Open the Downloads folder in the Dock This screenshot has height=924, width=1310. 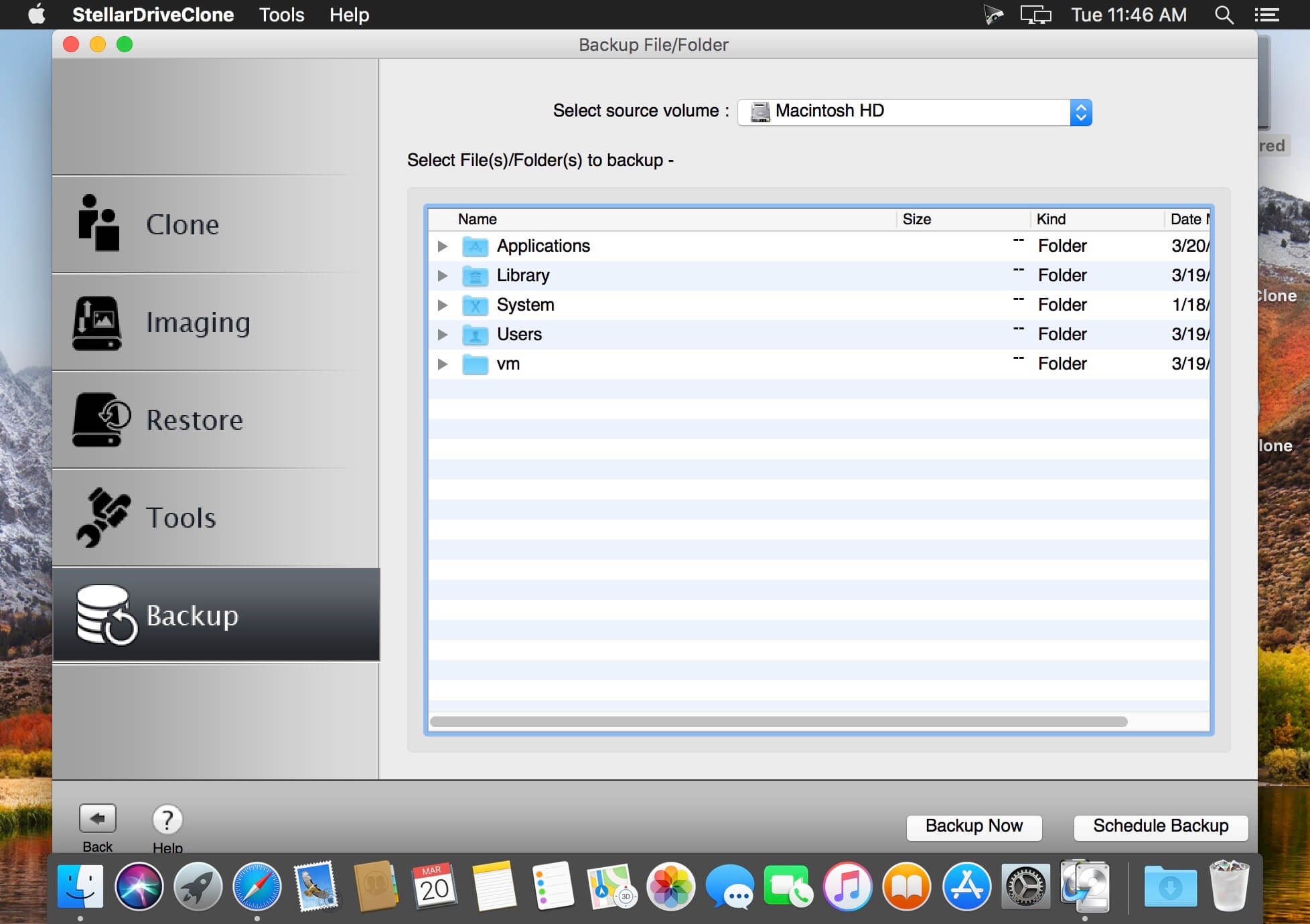coord(1170,887)
